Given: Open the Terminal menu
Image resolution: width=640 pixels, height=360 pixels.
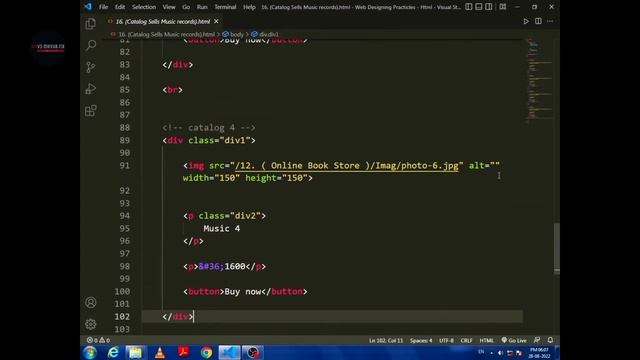Looking at the screenshot, I should (x=225, y=7).
